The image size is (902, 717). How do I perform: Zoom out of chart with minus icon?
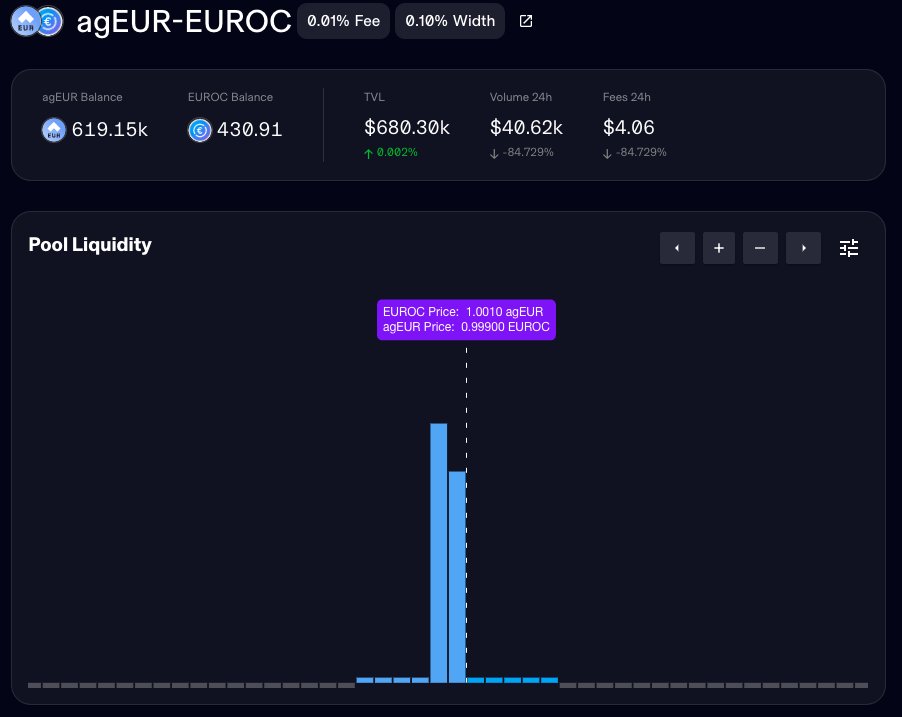point(761,248)
